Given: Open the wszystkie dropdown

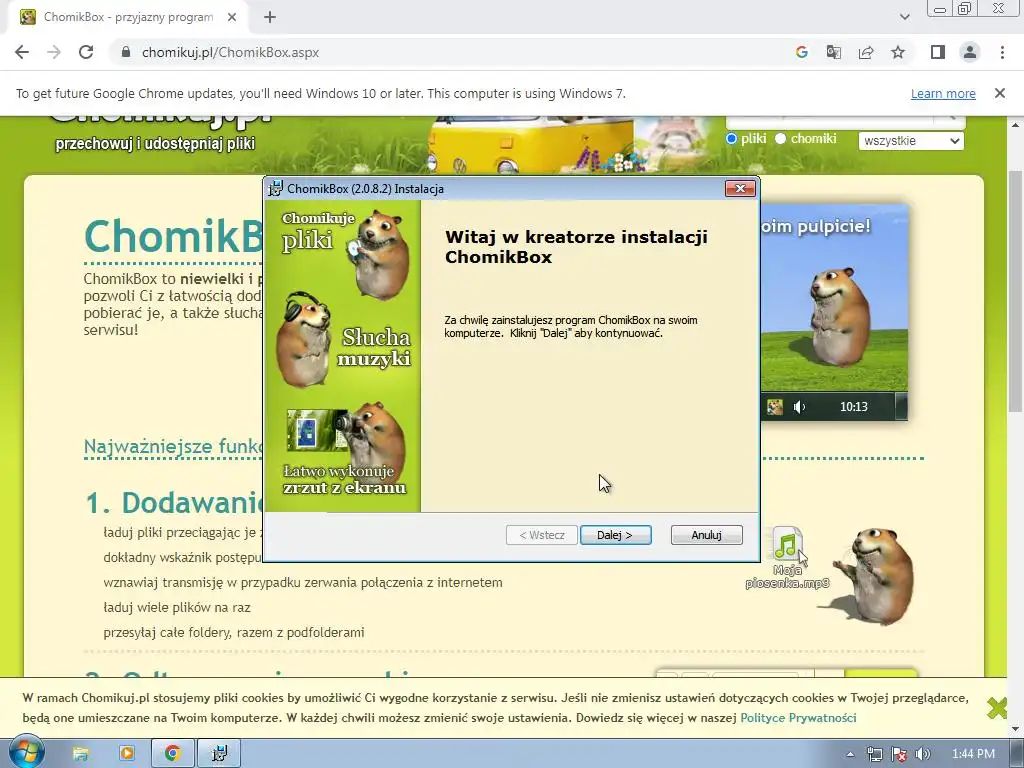Looking at the screenshot, I should (x=911, y=140).
